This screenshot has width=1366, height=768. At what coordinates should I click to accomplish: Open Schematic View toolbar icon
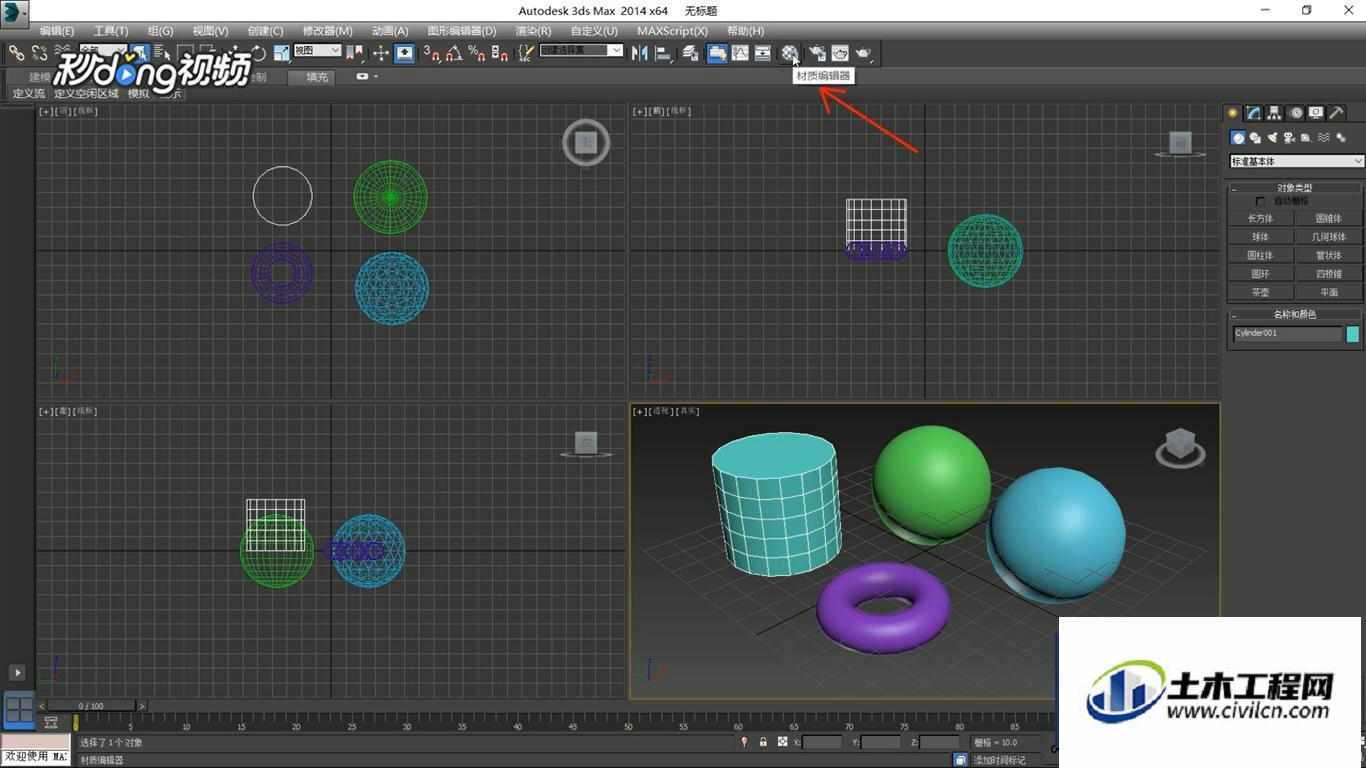(762, 53)
